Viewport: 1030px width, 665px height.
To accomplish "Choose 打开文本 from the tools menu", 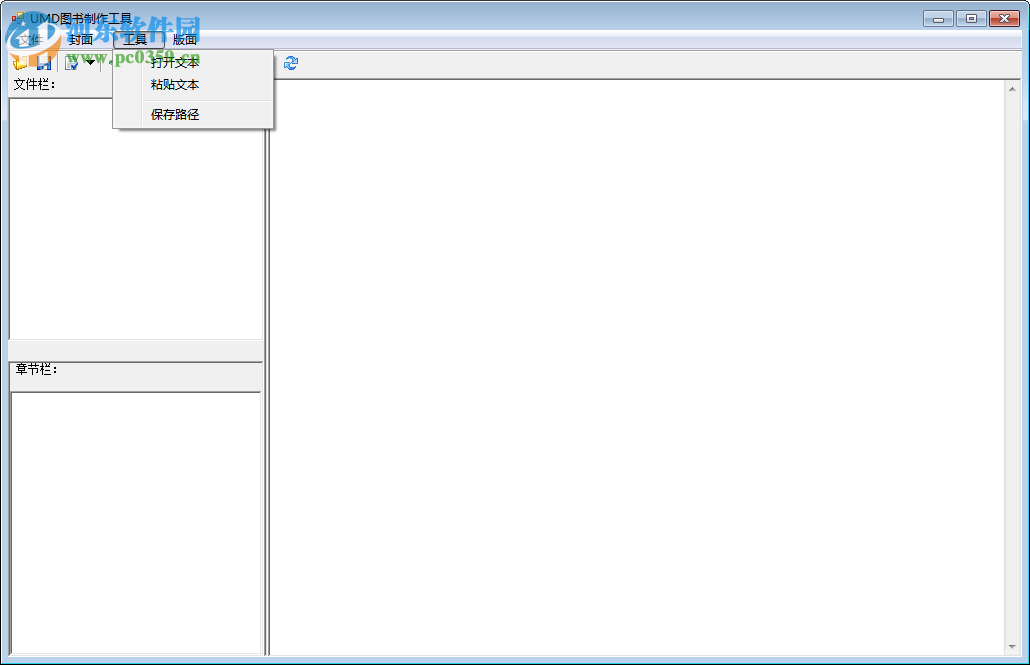I will click(x=193, y=62).
